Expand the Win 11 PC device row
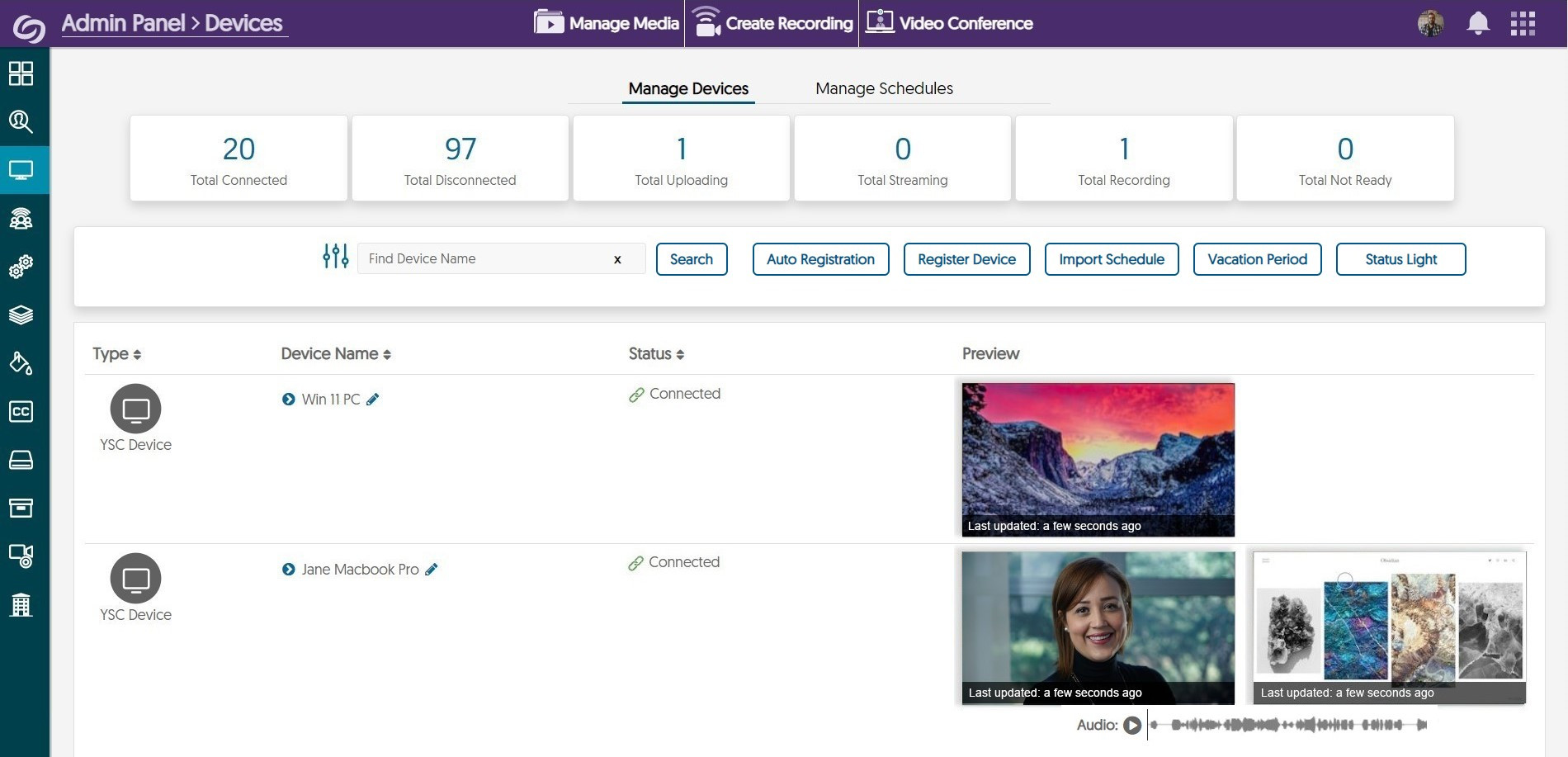The image size is (1568, 757). (x=288, y=400)
